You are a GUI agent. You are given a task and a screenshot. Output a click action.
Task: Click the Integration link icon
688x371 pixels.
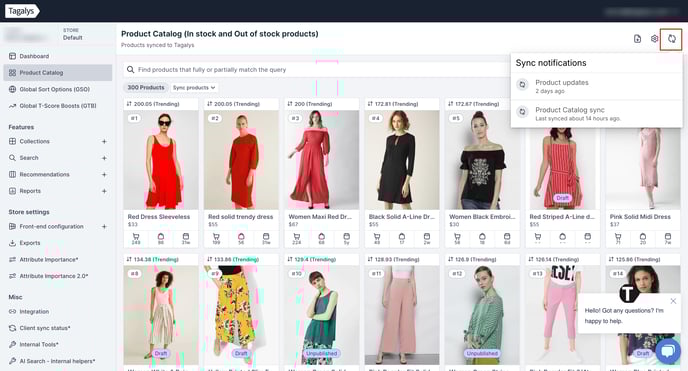point(12,311)
